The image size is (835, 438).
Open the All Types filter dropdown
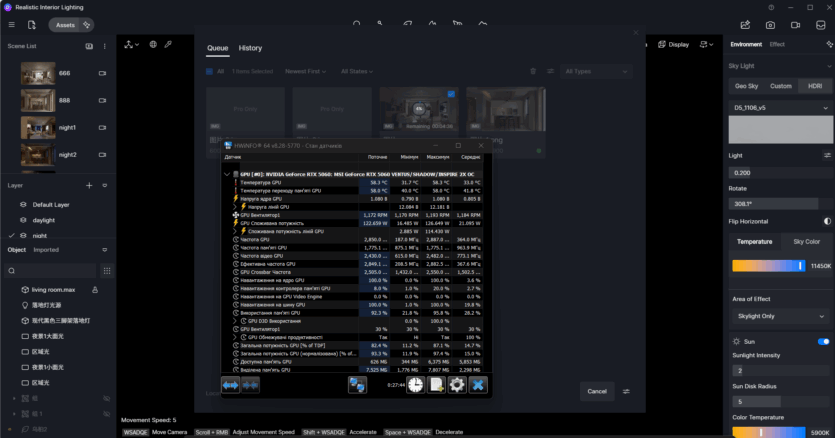tap(597, 71)
